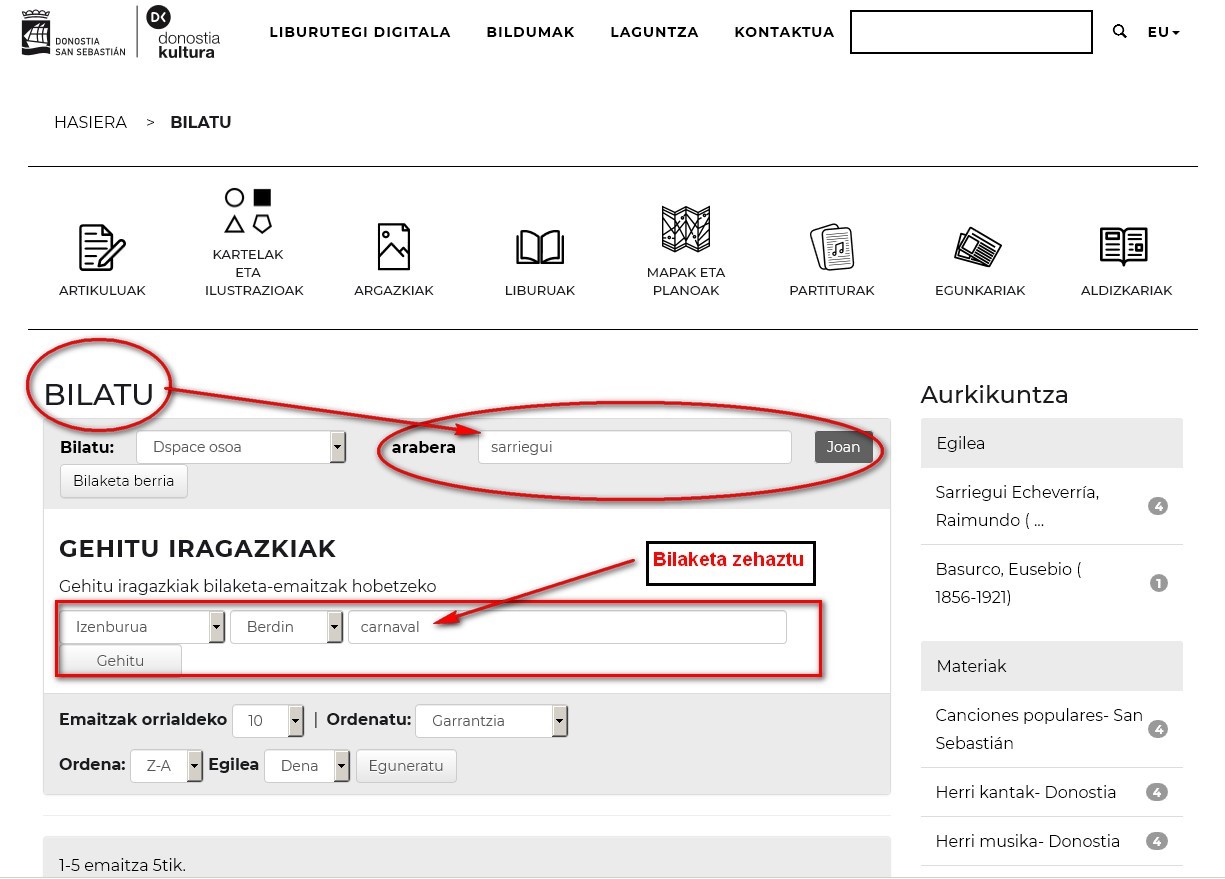Open the Liburutegi Digitala menu
This screenshot has height=879, width=1225.
[360, 32]
